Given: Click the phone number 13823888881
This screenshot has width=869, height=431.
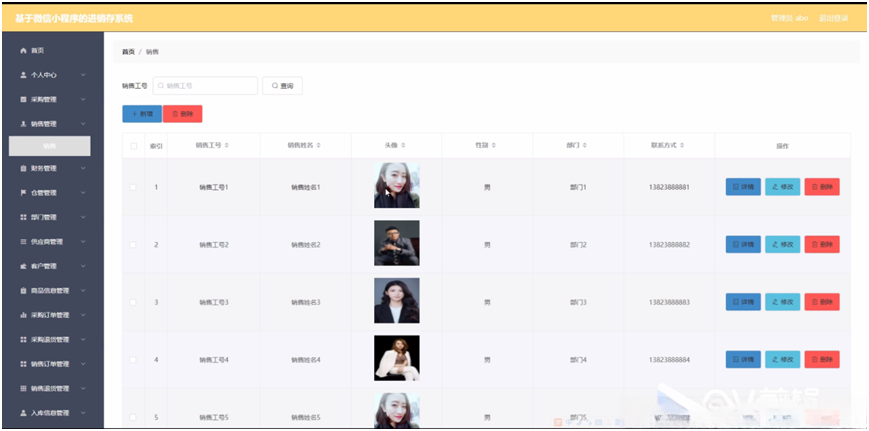Looking at the screenshot, I should (x=669, y=187).
